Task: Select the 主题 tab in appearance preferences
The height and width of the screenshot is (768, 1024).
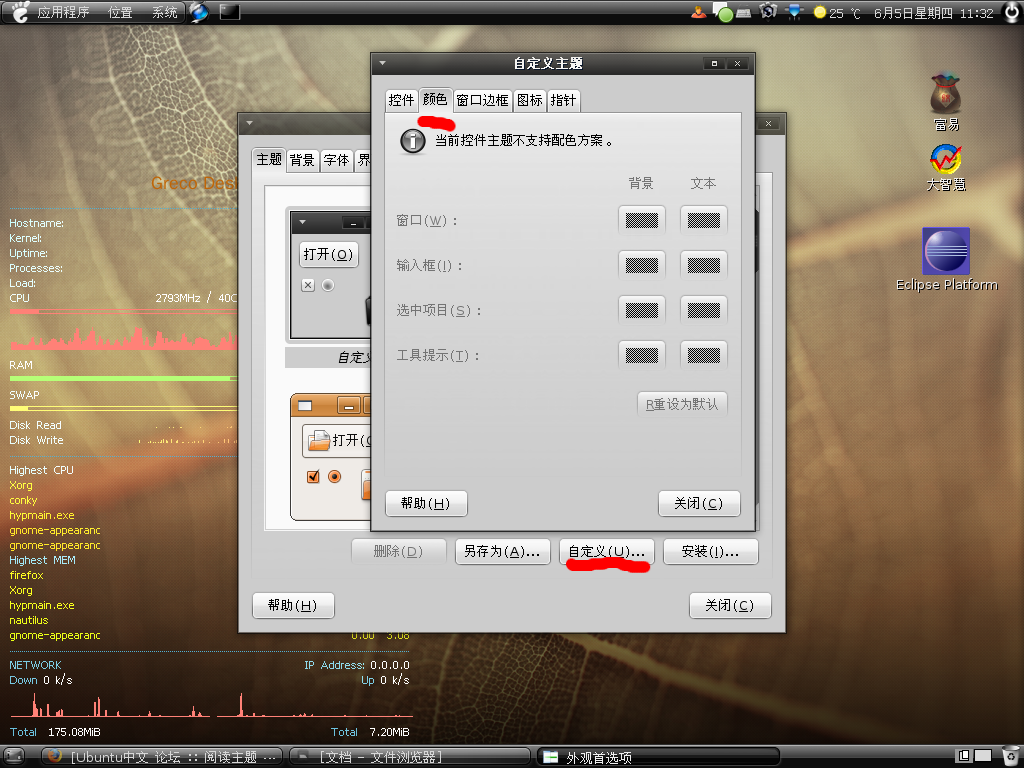Action: tap(269, 159)
